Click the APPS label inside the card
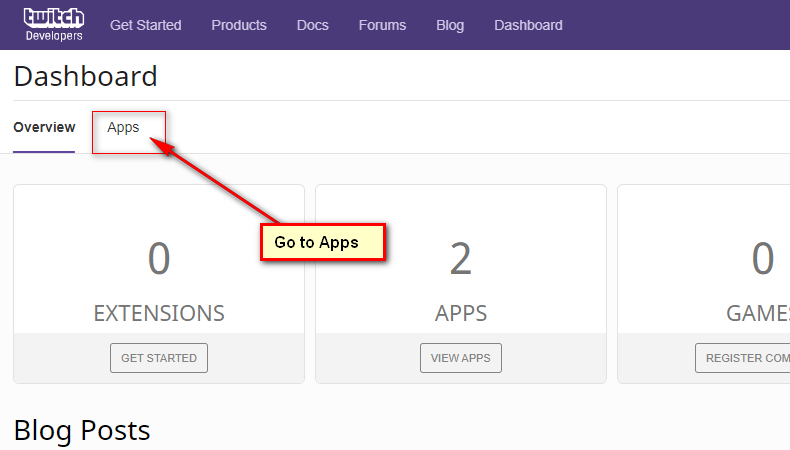Viewport: 790px width, 450px height. pos(461,313)
